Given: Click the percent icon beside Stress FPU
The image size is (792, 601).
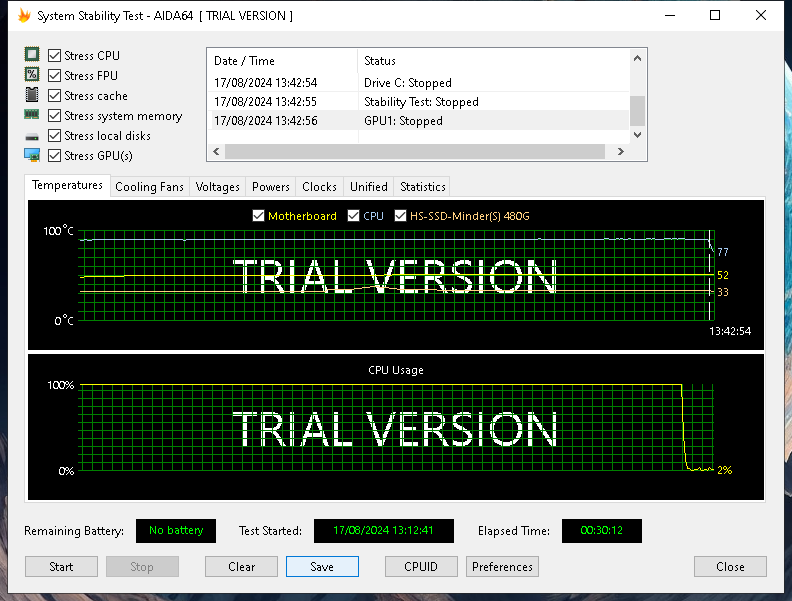Looking at the screenshot, I should pyautogui.click(x=32, y=75).
